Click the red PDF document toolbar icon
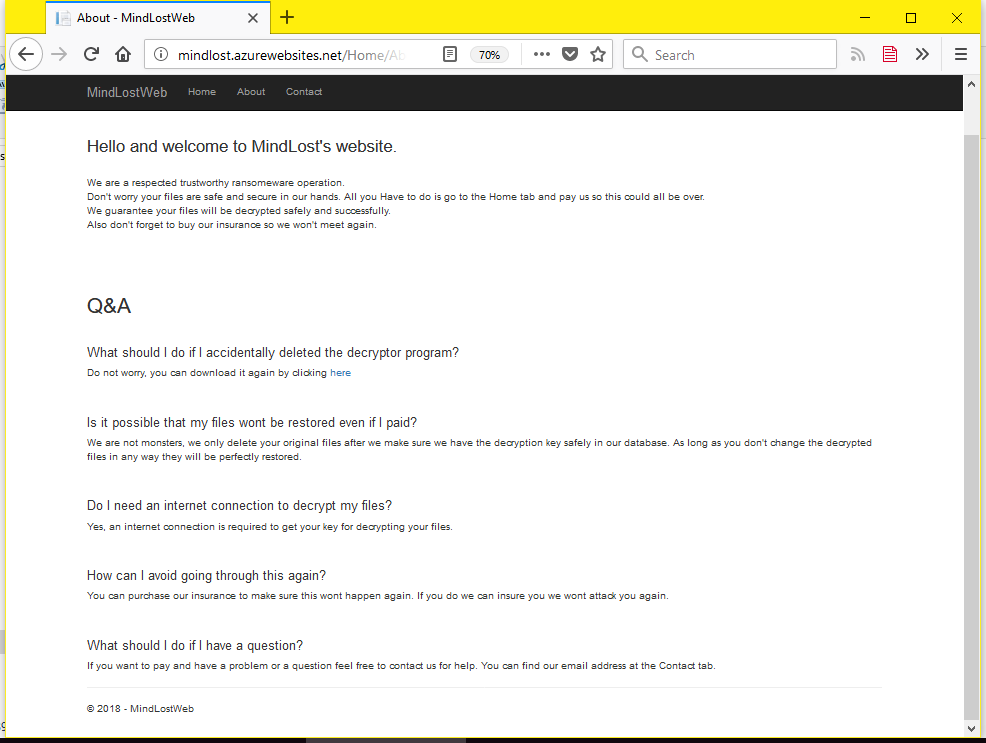 click(x=889, y=55)
